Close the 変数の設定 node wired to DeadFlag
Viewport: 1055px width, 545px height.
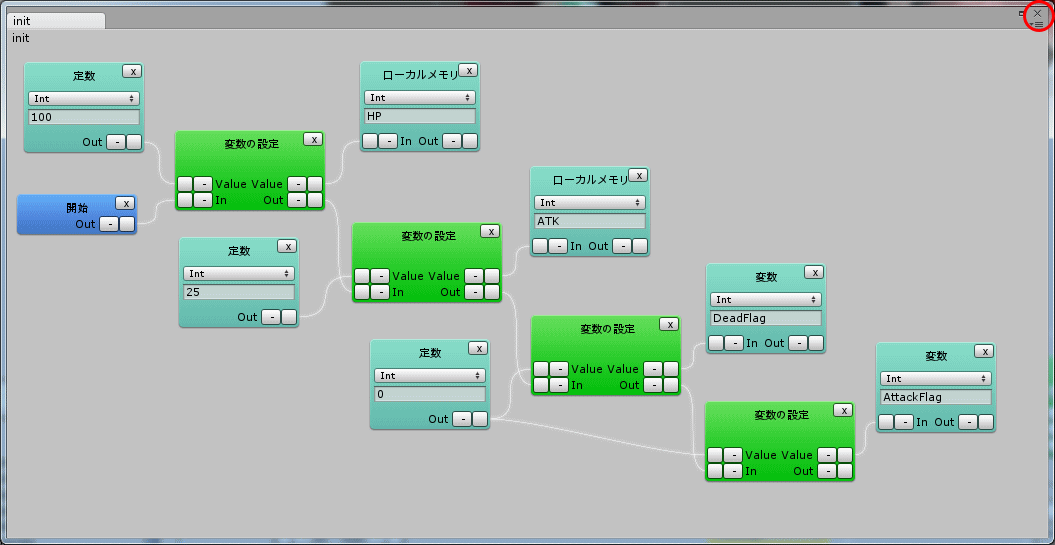coord(669,324)
